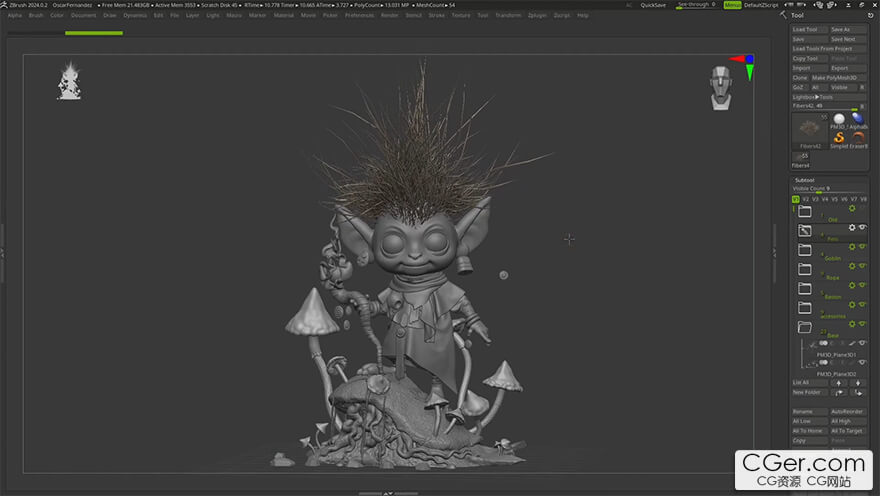Open settings gear for Rope folder
Screen dimensions: 880x496
[852, 266]
